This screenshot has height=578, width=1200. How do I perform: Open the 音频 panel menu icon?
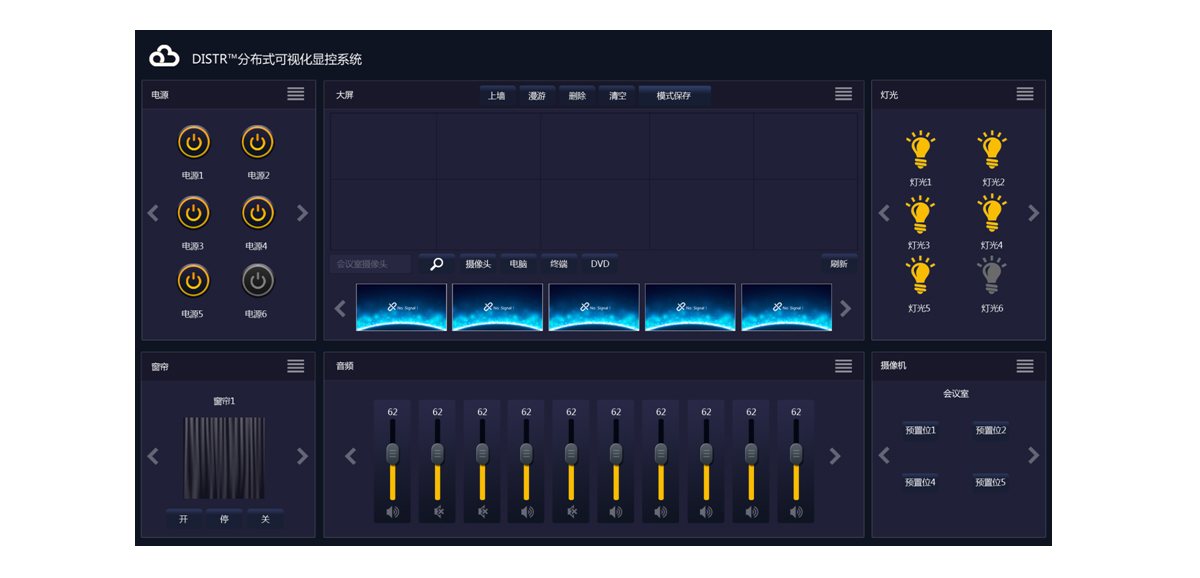pyautogui.click(x=843, y=366)
